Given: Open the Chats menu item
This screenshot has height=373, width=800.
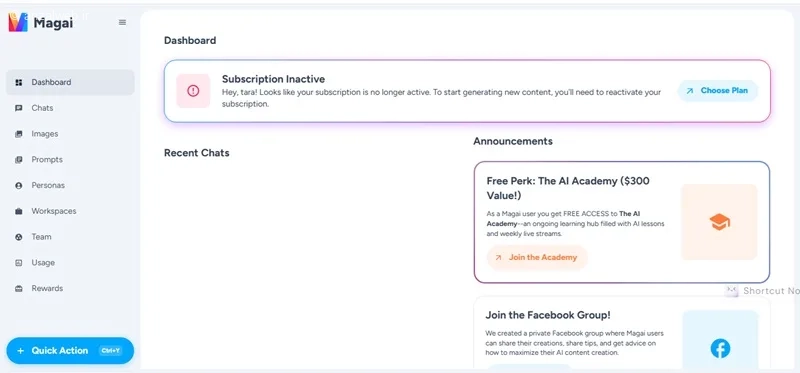Looking at the screenshot, I should click(x=70, y=108).
